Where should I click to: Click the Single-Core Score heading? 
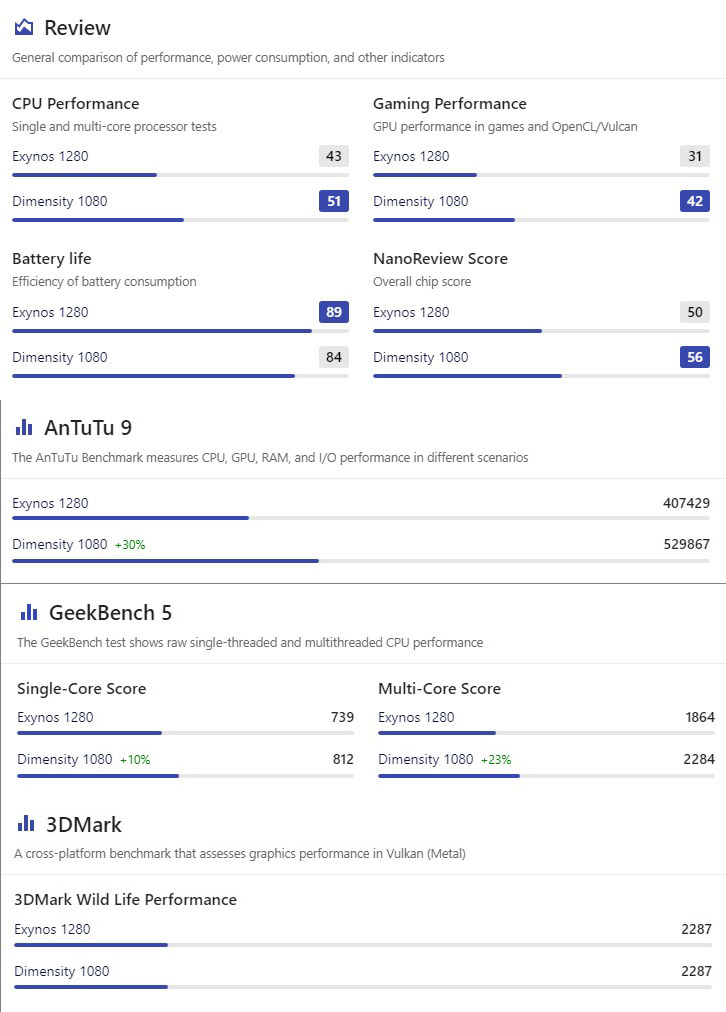81,689
